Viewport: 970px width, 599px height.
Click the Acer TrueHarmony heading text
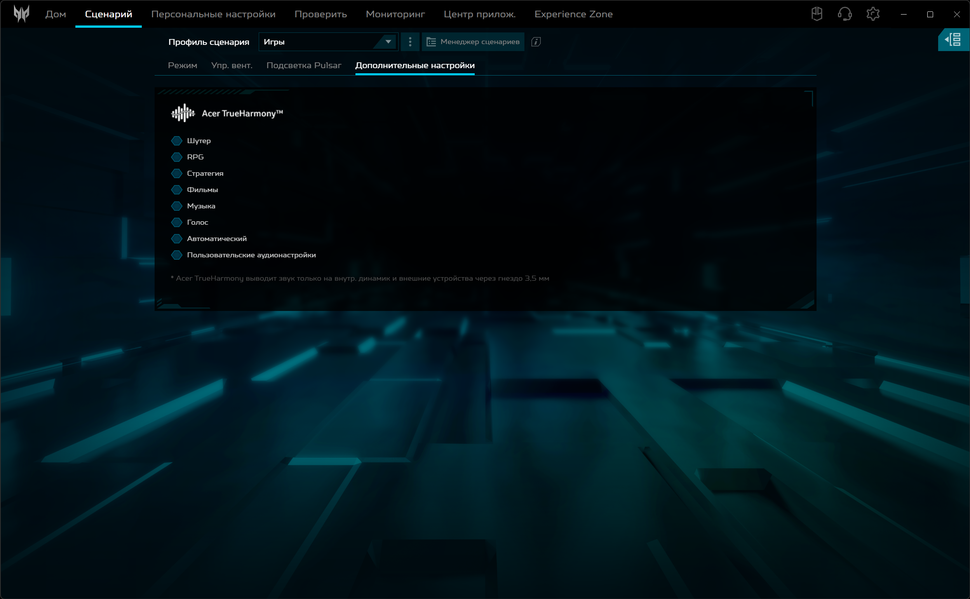[242, 113]
